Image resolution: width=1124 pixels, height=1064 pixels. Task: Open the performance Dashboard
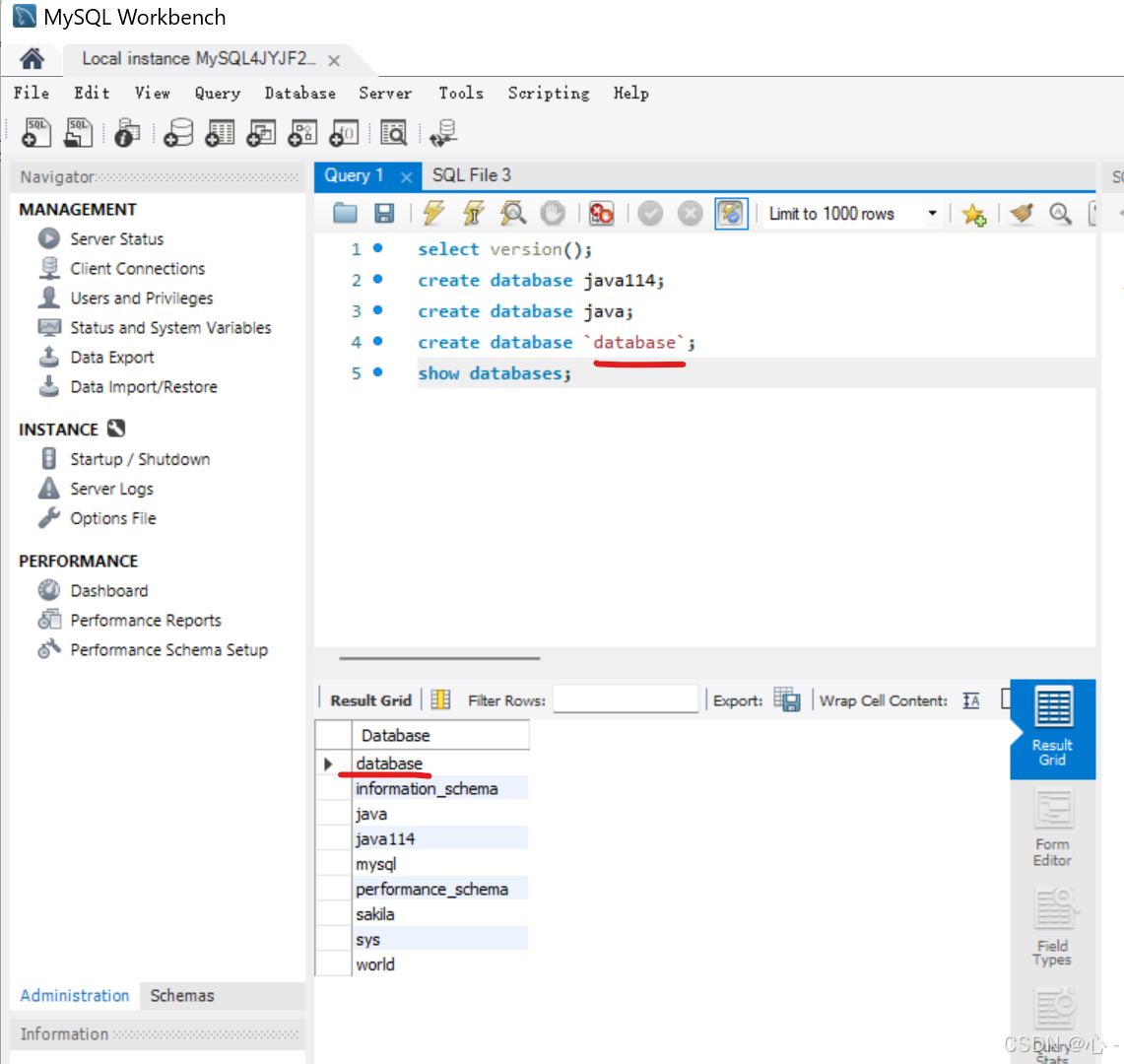point(109,591)
